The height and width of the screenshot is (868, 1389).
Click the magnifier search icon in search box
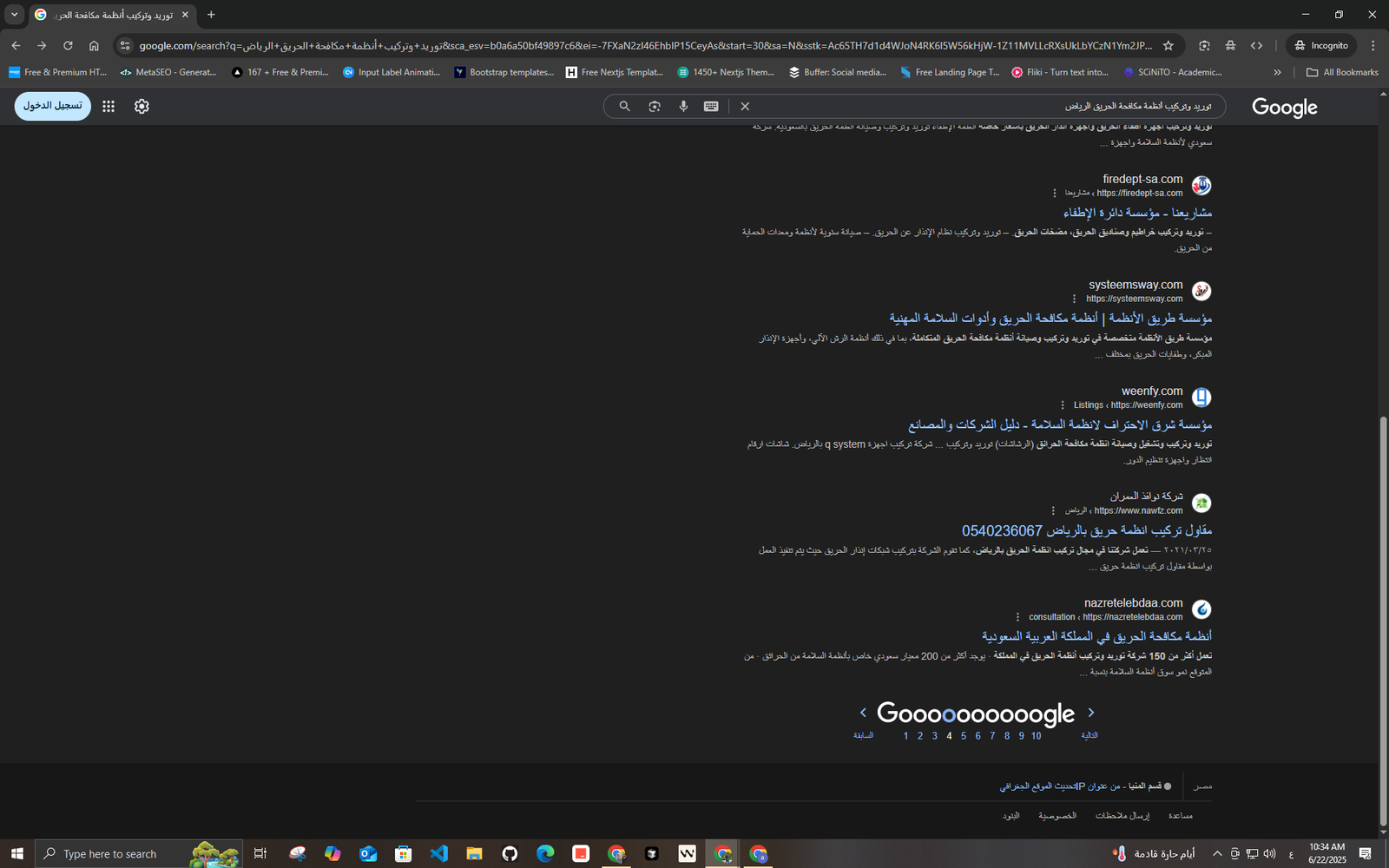point(624,106)
